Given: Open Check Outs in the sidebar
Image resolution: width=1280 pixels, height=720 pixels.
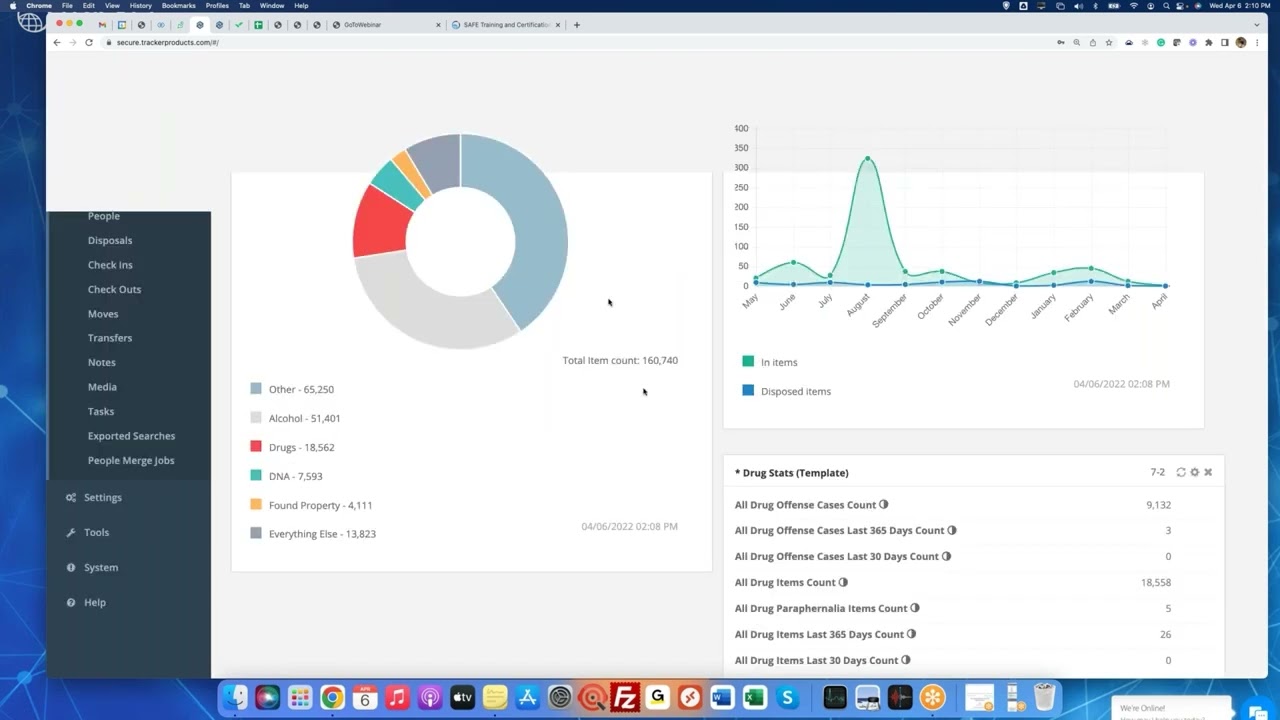Looking at the screenshot, I should pos(114,289).
